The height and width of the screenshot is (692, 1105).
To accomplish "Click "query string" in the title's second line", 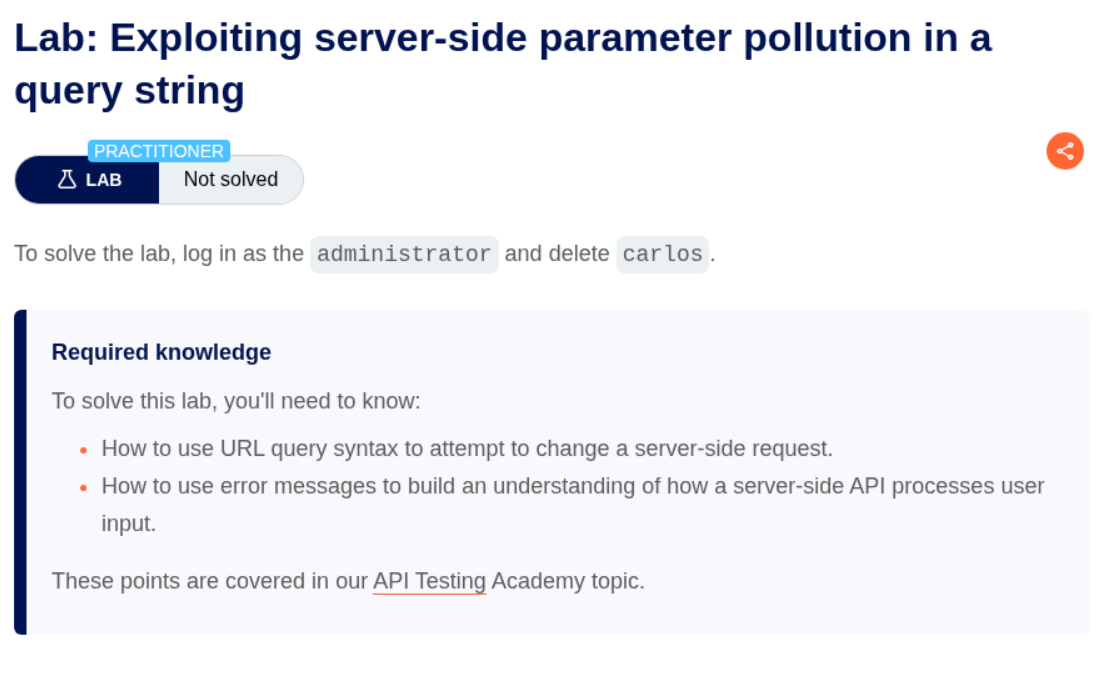I will click(129, 91).
